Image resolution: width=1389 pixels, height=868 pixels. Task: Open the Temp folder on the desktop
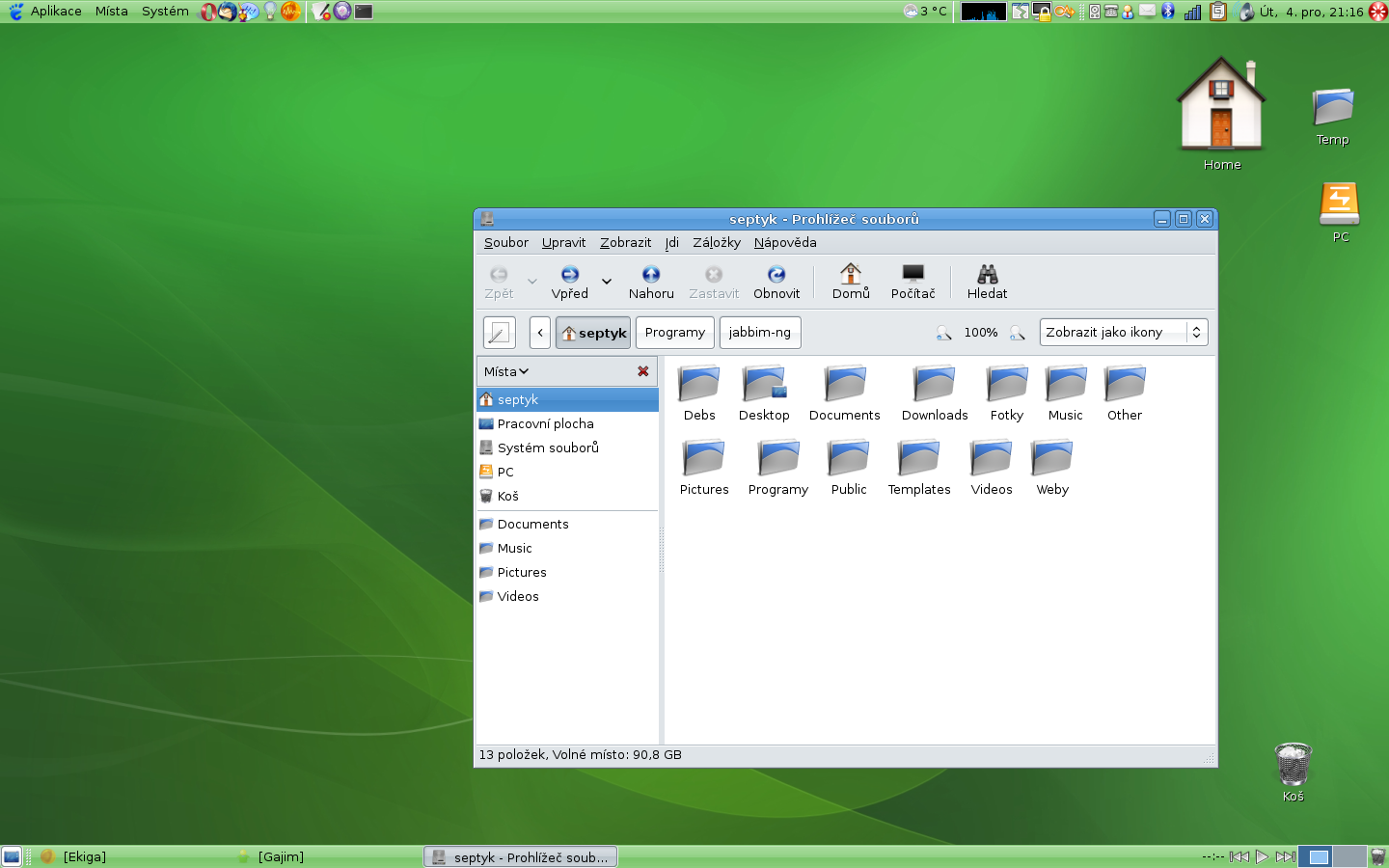1333,116
